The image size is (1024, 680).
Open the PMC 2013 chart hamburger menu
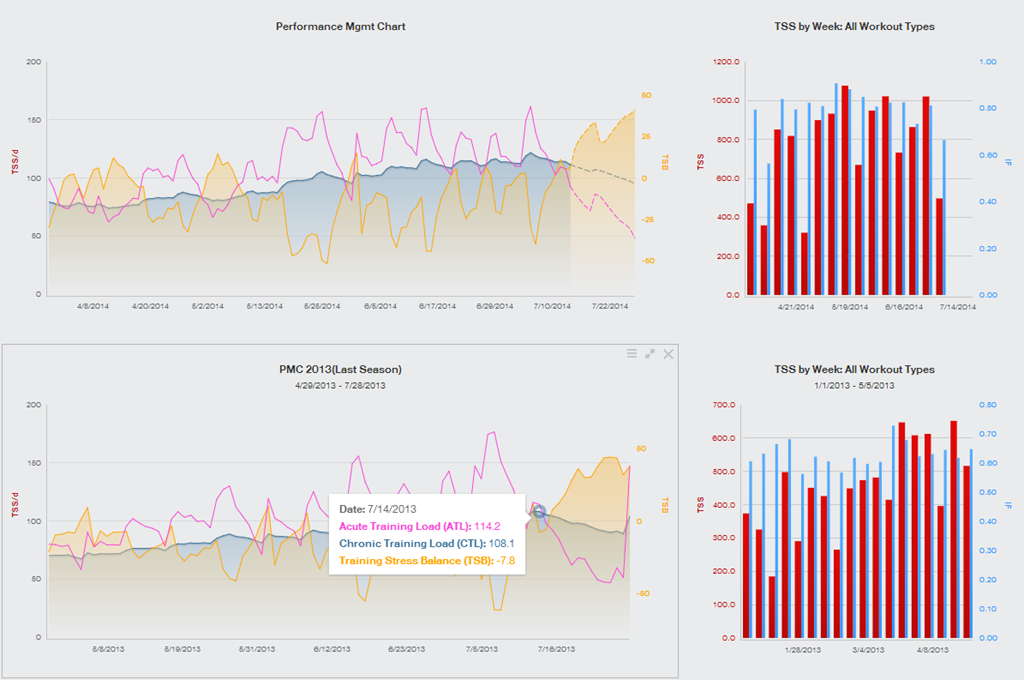pos(632,353)
